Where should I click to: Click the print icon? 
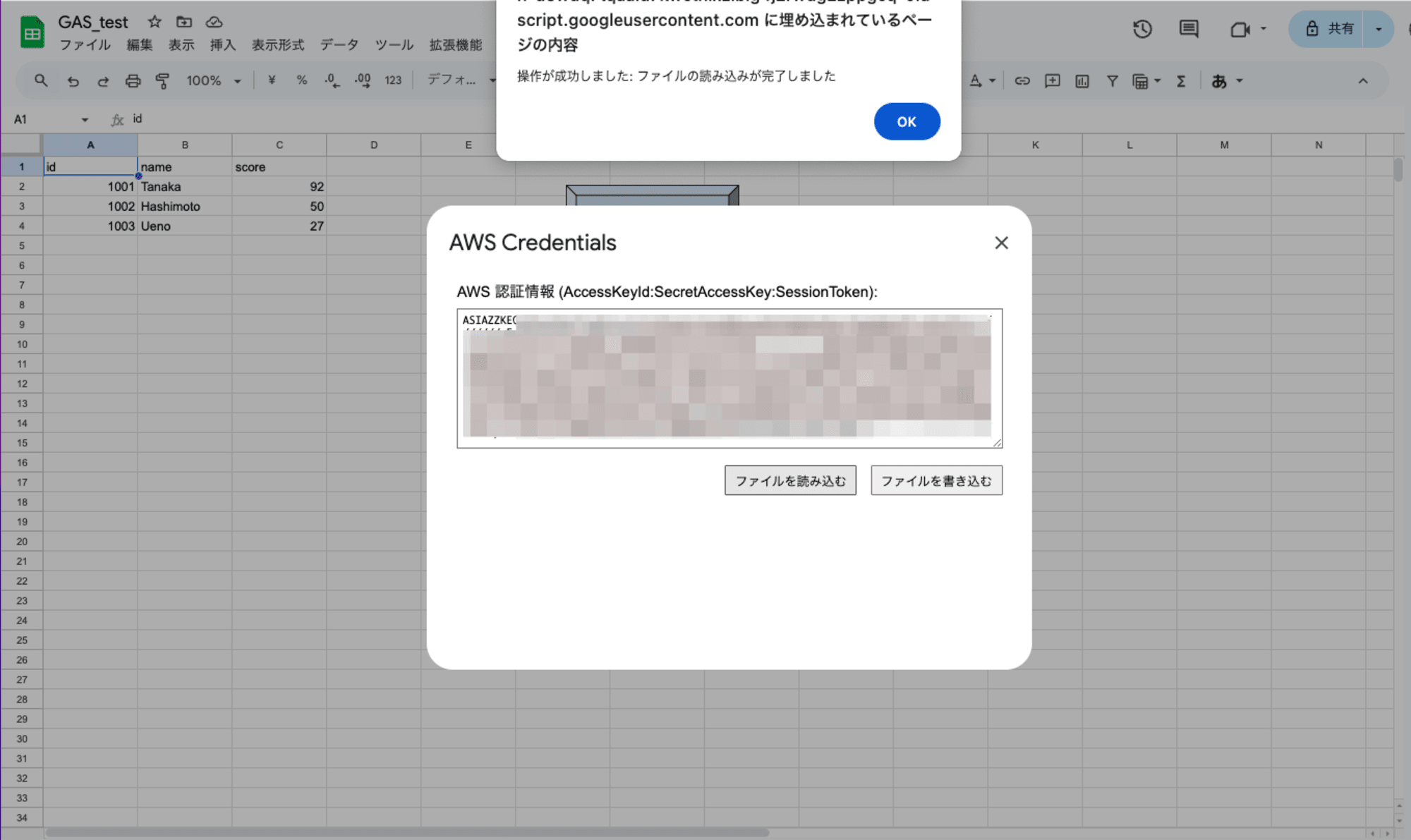coord(133,80)
